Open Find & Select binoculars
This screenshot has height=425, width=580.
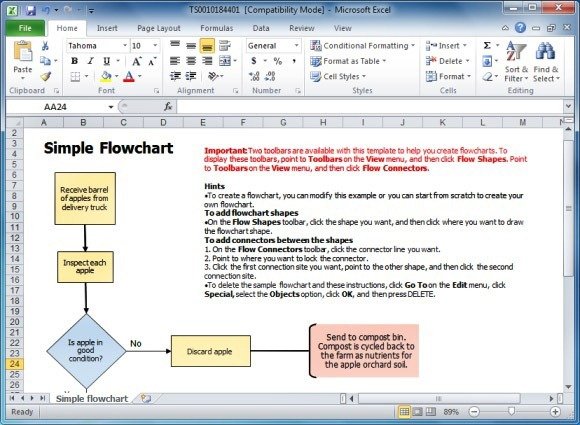546,62
